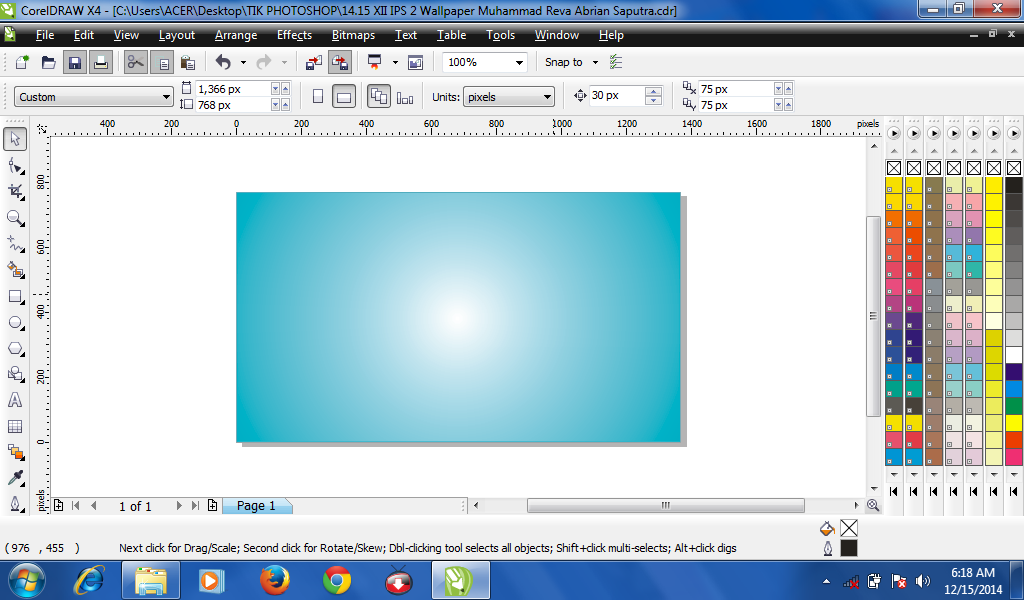Open a document with the Open icon
1024x600 pixels.
[47, 61]
